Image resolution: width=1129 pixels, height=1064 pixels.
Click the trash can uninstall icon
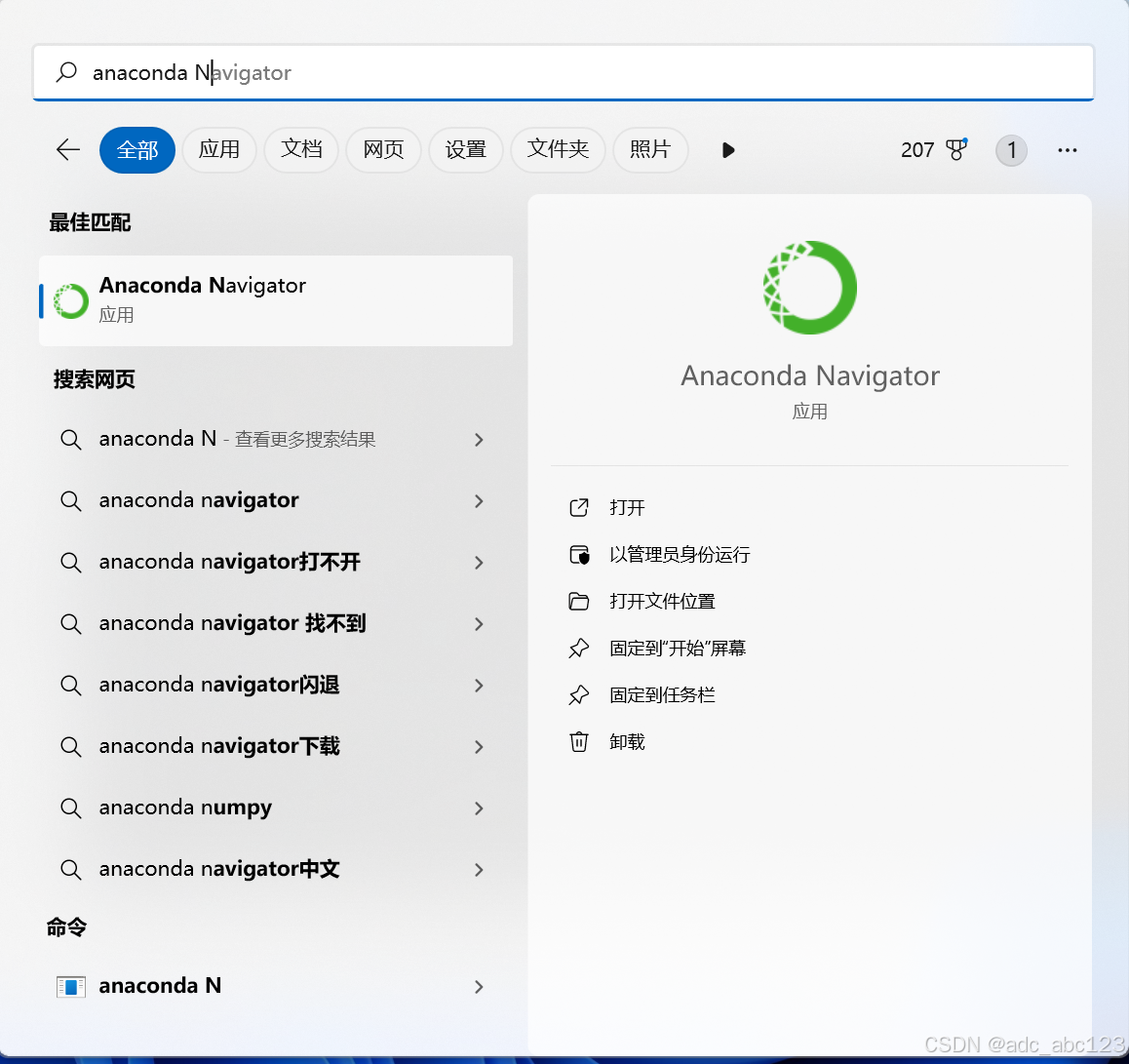pyautogui.click(x=579, y=741)
